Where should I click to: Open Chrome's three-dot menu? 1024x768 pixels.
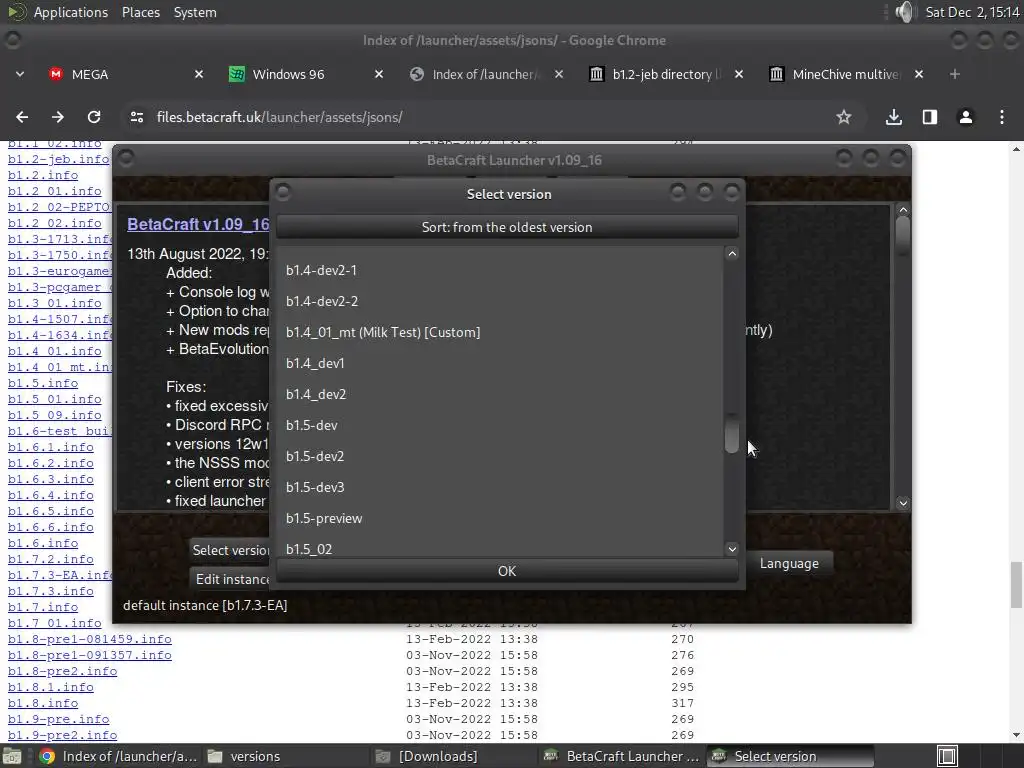[x=1002, y=117]
